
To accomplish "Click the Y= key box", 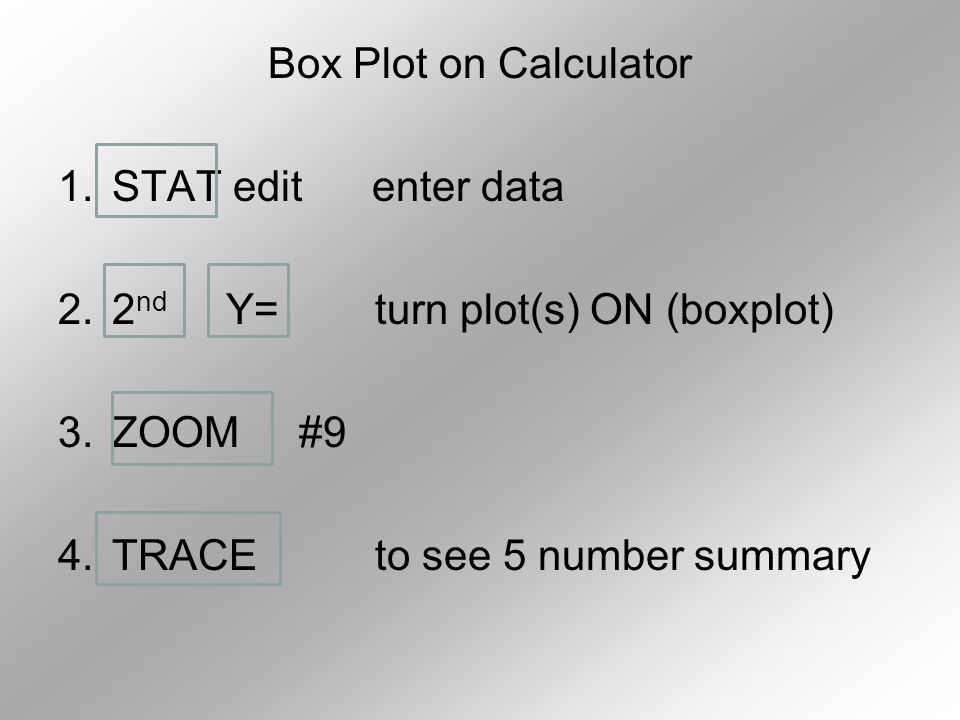I will pos(249,301).
